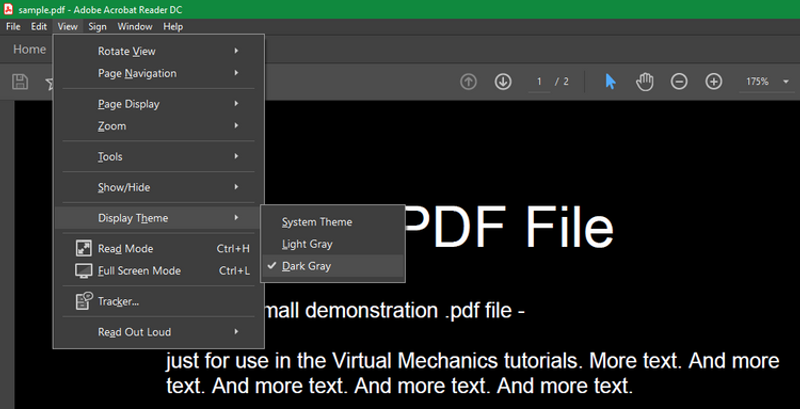Switch to the Light Gray theme
Viewport: 800px width, 409px height.
(307, 244)
